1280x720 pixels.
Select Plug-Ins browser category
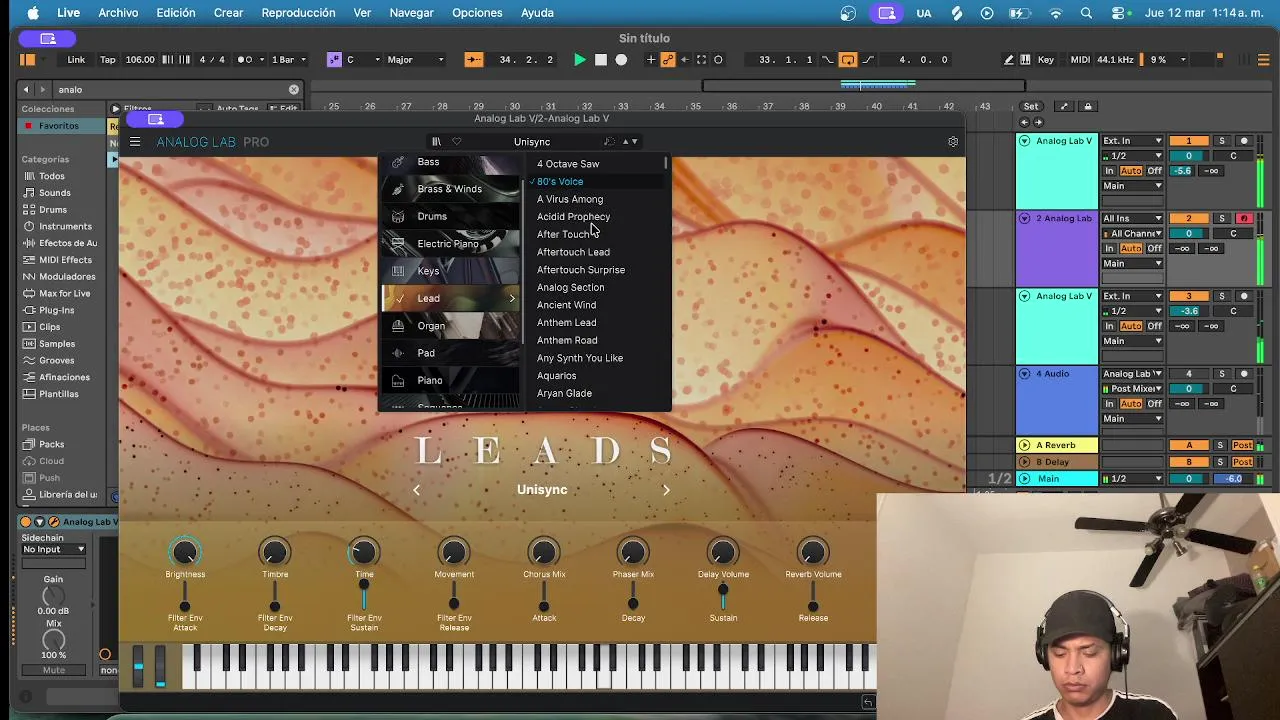pyautogui.click(x=56, y=310)
